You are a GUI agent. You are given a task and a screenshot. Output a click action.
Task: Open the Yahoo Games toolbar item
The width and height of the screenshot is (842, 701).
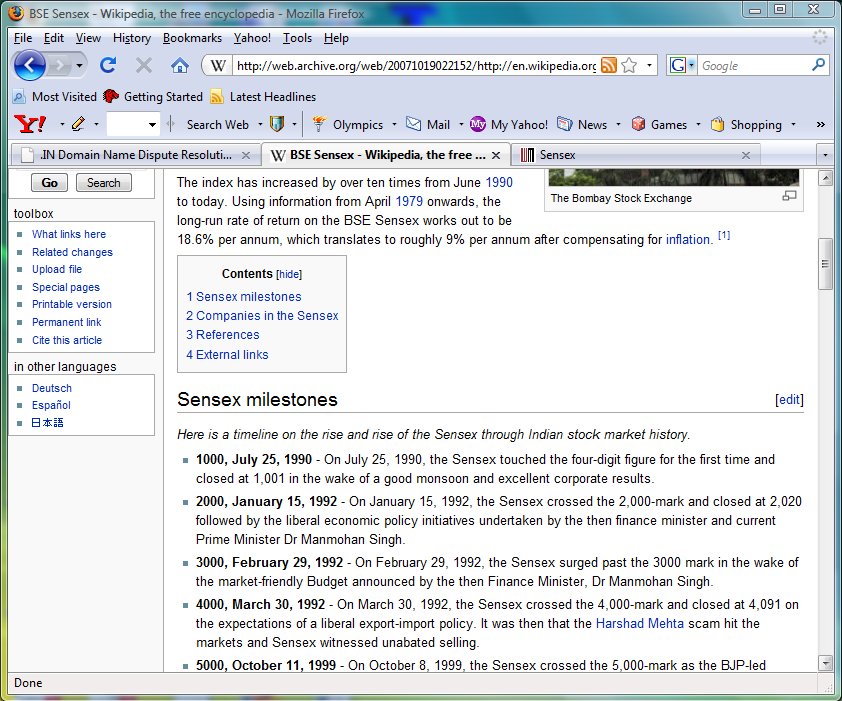pyautogui.click(x=659, y=125)
